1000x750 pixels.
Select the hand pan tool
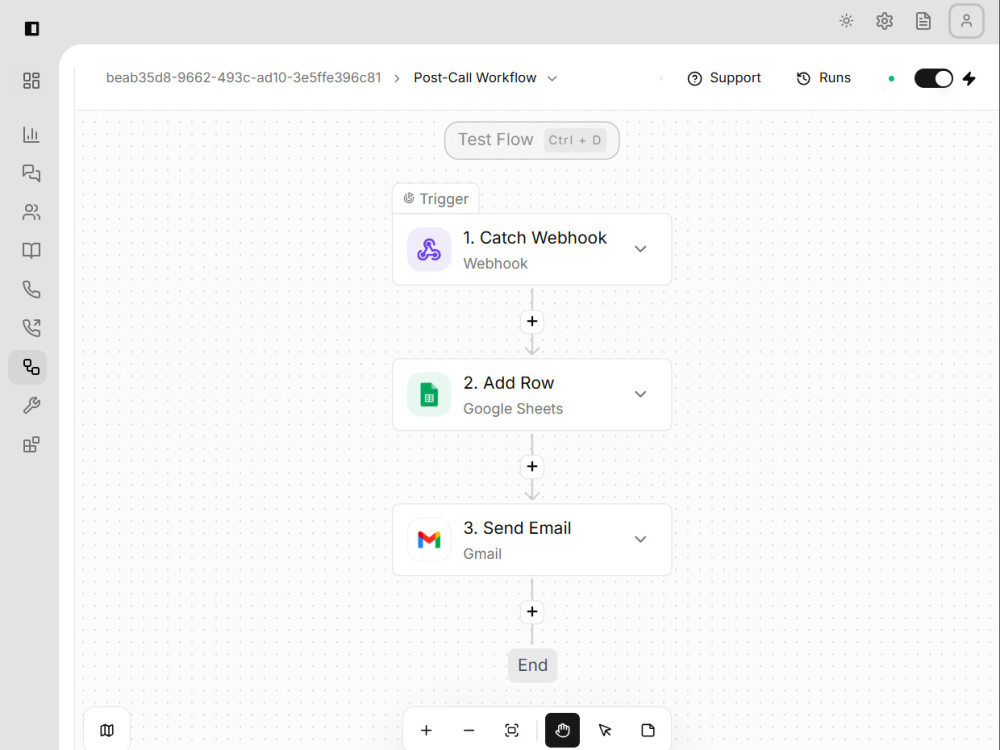[x=562, y=730]
